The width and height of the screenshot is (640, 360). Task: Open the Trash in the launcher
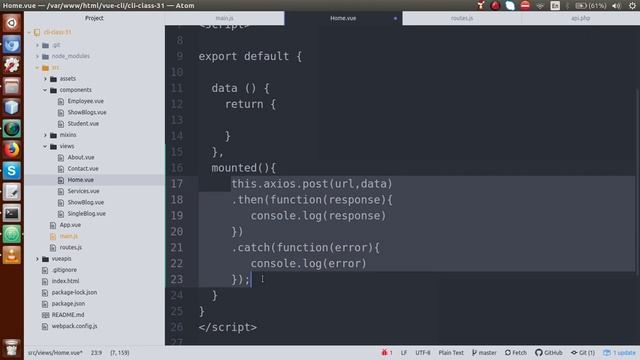(x=11, y=348)
